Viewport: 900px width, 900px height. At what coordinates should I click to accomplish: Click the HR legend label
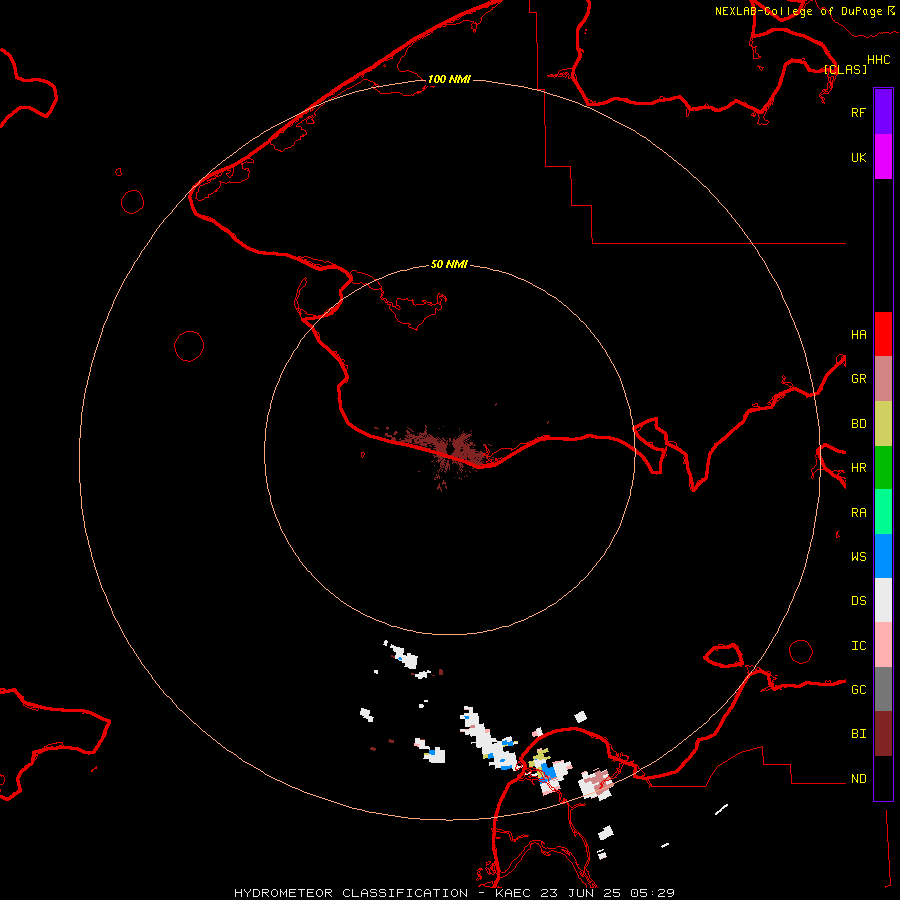pos(859,467)
